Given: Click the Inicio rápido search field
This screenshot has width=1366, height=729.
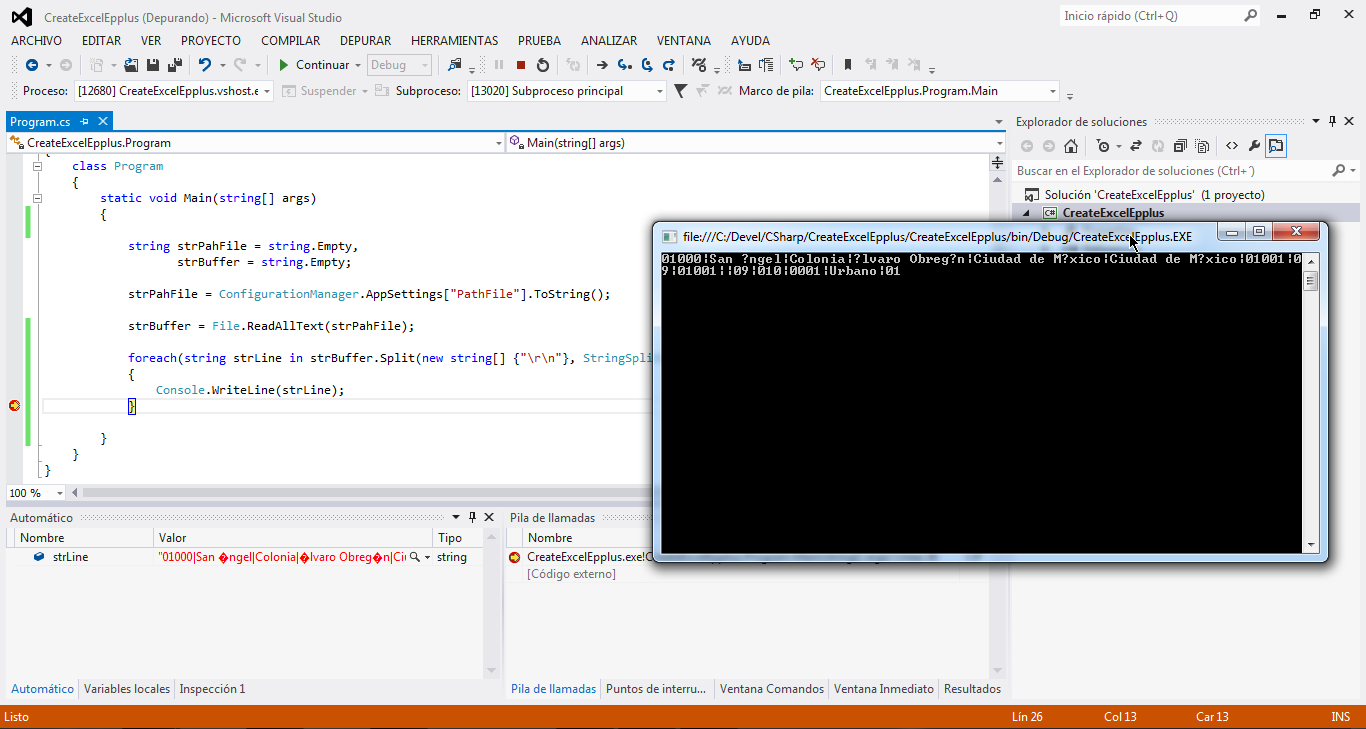Looking at the screenshot, I should [x=1150, y=16].
